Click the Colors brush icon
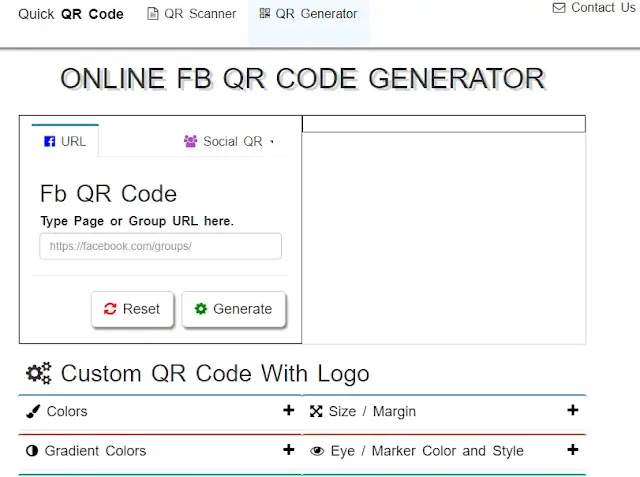 pos(33,411)
